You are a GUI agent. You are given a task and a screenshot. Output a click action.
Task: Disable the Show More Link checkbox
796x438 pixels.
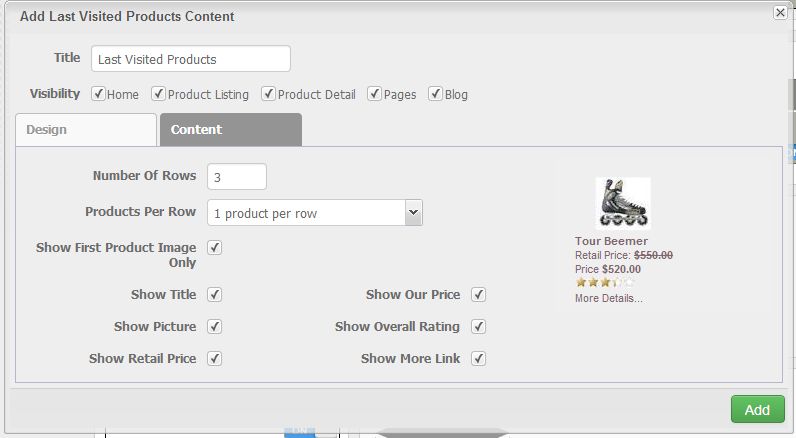point(478,358)
